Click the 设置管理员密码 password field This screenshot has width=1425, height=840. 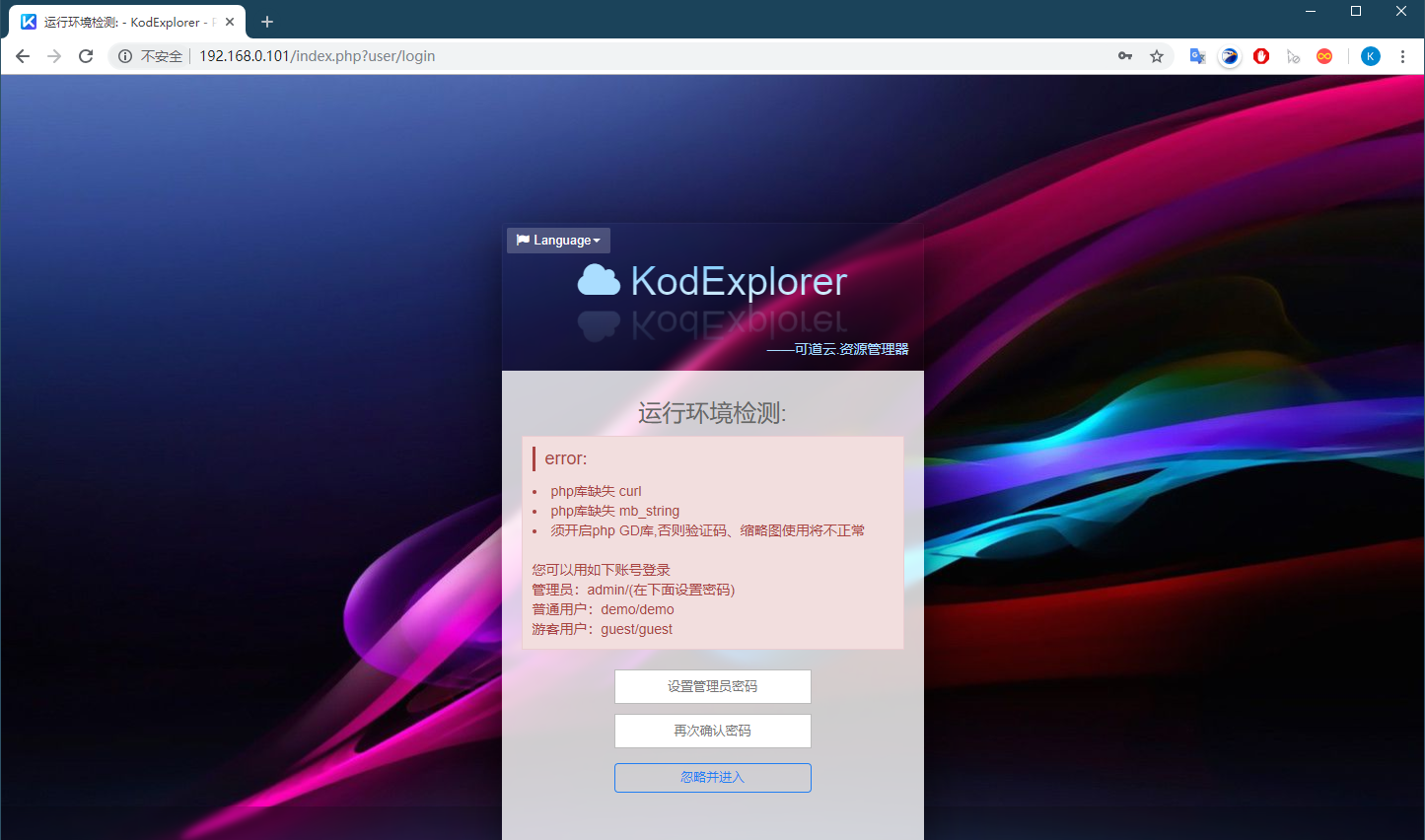[713, 687]
